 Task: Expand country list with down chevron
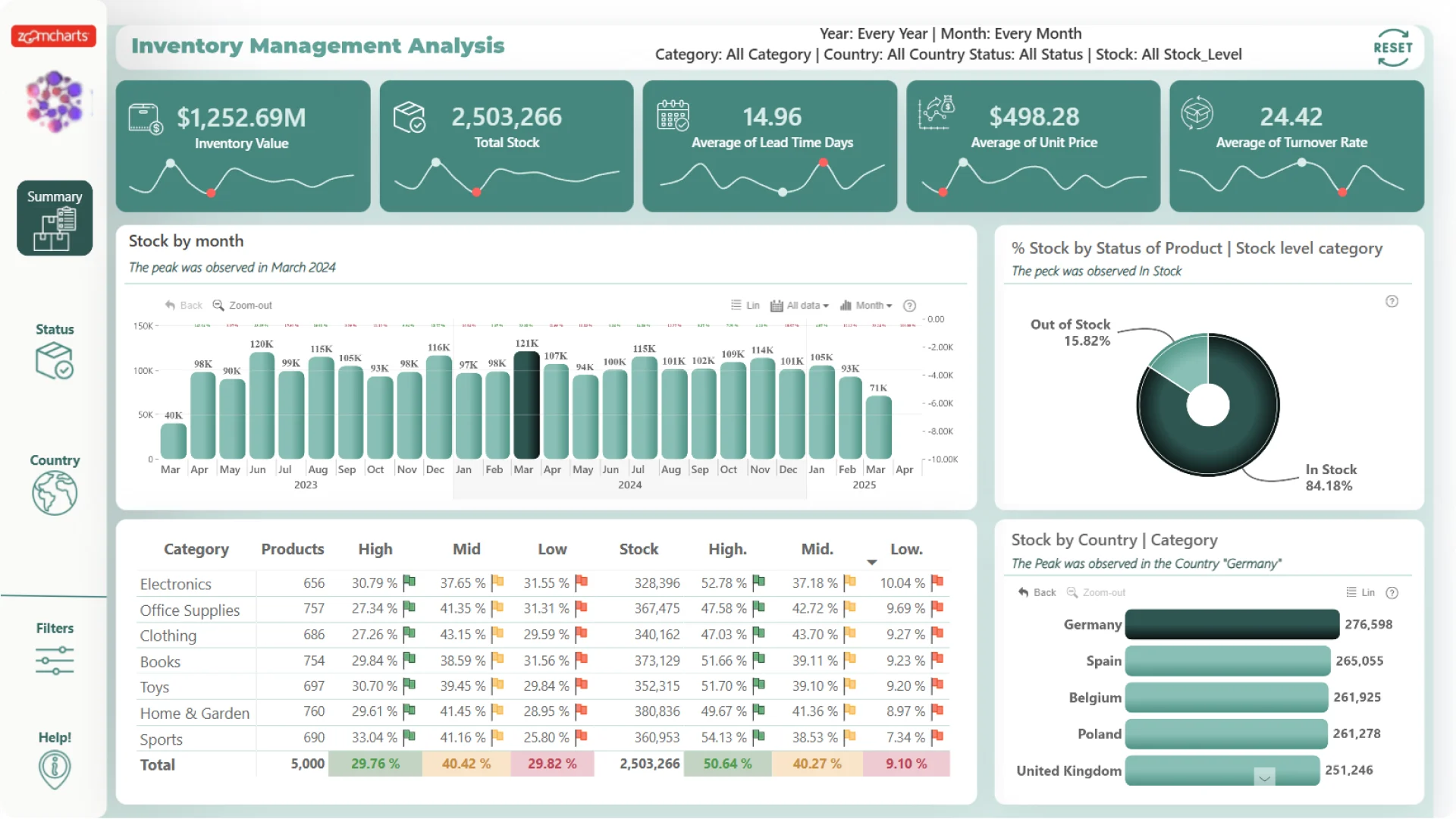[x=1264, y=778]
